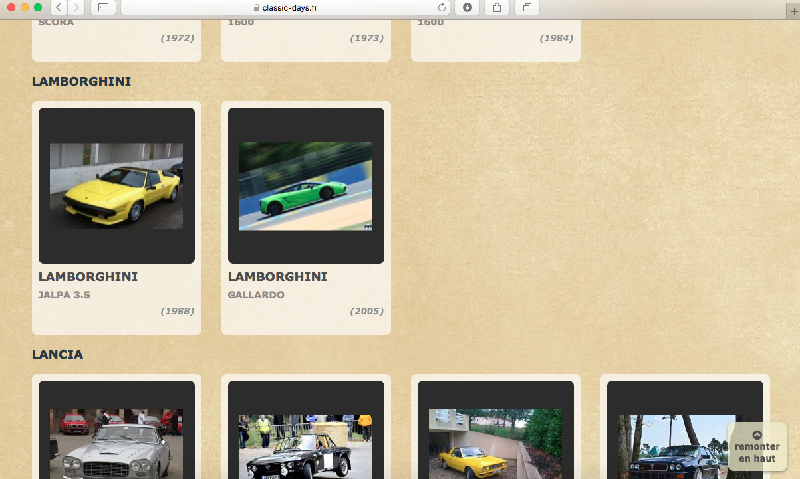Click the (1973) year label

367,38
